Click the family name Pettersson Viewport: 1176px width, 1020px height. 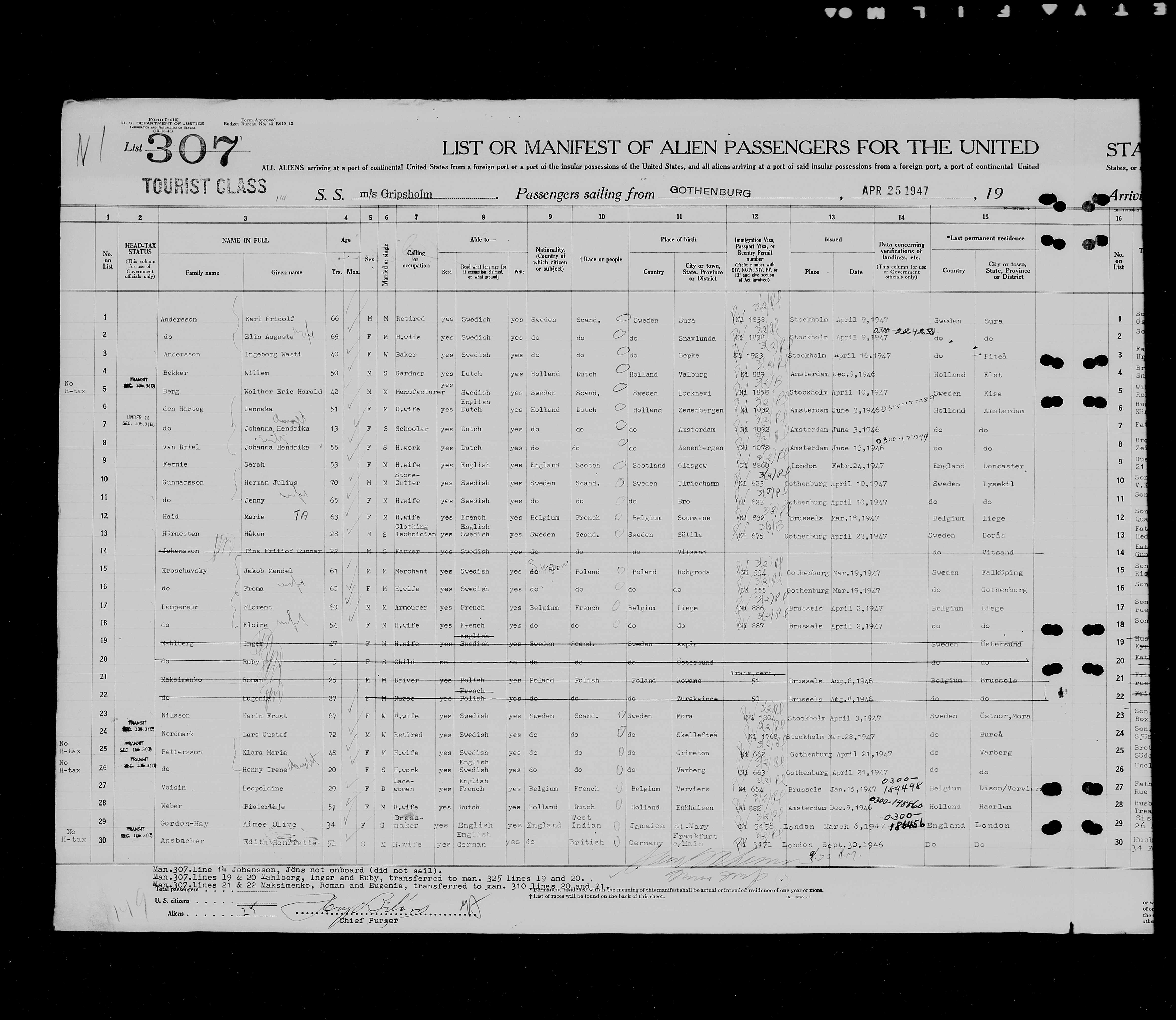point(182,752)
